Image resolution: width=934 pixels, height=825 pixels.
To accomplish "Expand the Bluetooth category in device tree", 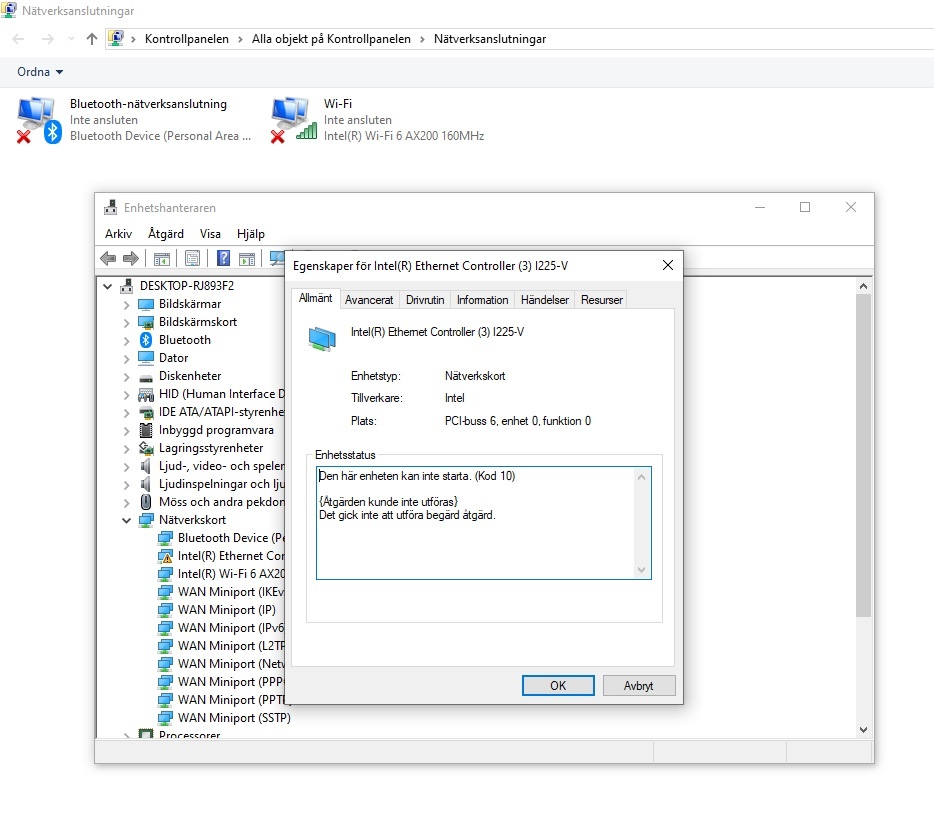I will point(126,341).
